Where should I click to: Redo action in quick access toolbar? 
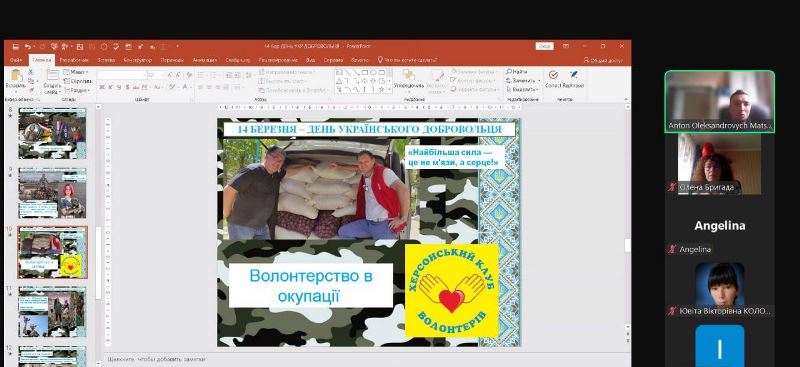(x=42, y=46)
